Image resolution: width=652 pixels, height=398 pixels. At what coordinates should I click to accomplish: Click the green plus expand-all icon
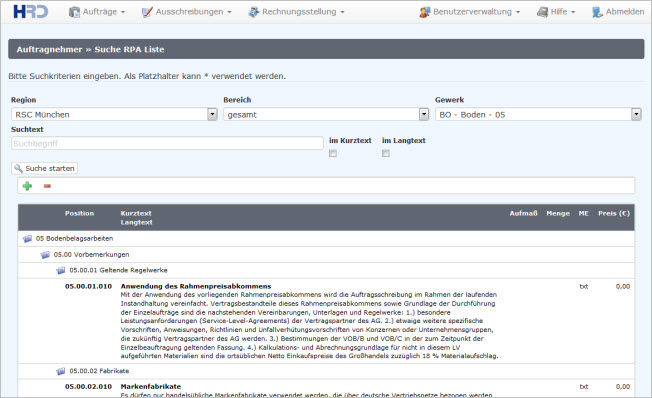click(27, 186)
